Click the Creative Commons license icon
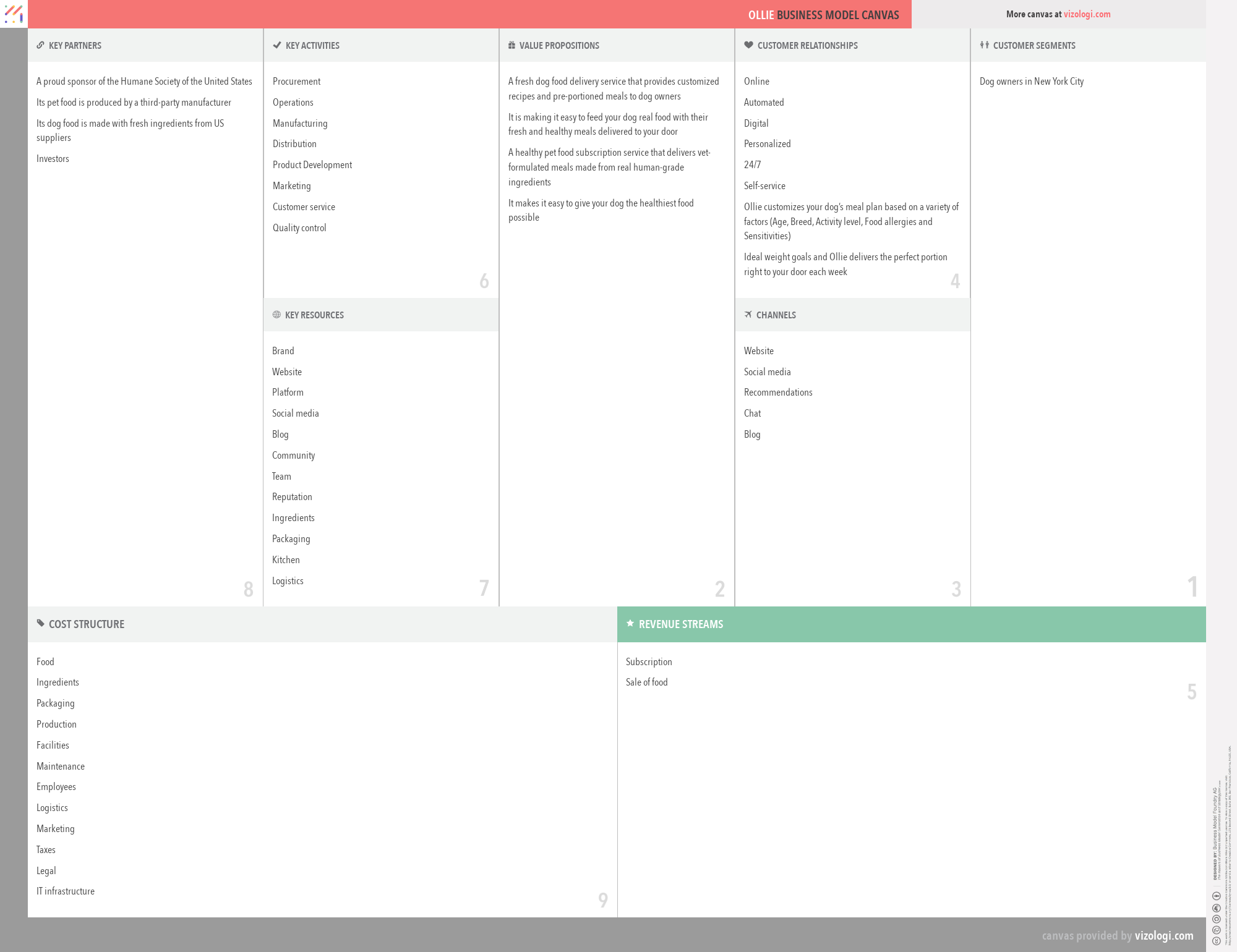 [1216, 941]
